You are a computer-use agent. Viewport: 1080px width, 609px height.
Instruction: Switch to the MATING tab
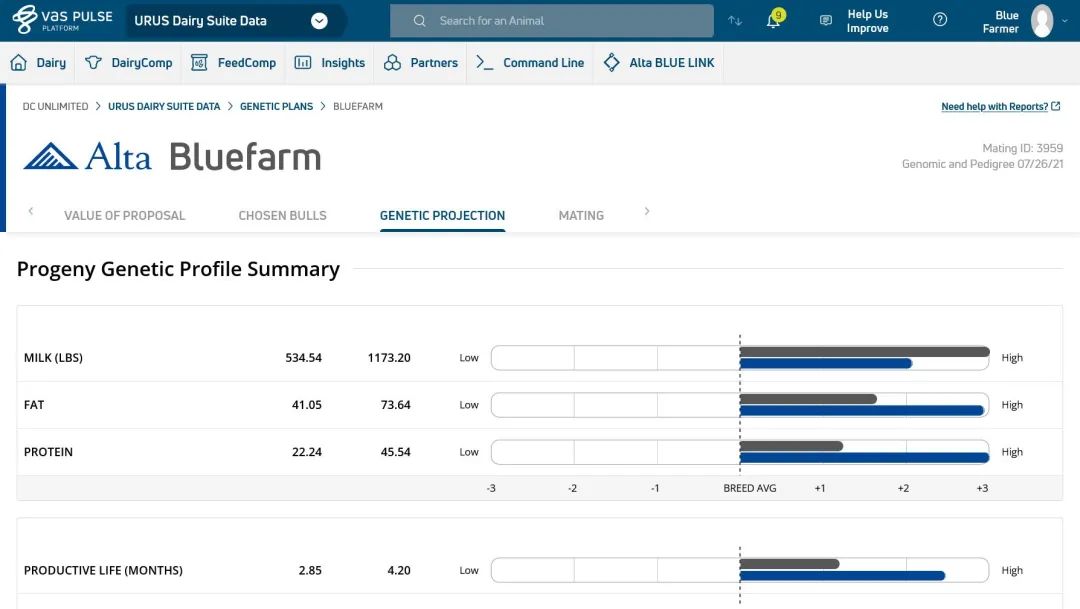(x=581, y=216)
